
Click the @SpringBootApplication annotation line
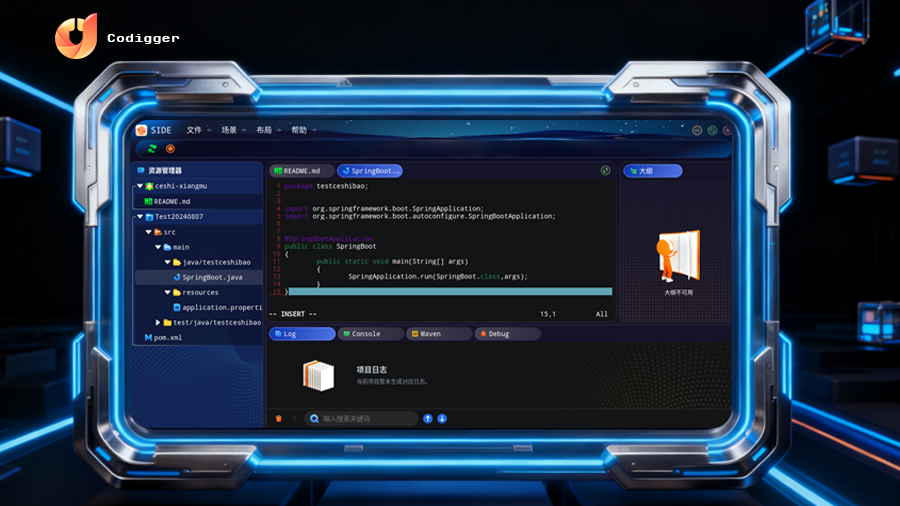pos(328,239)
